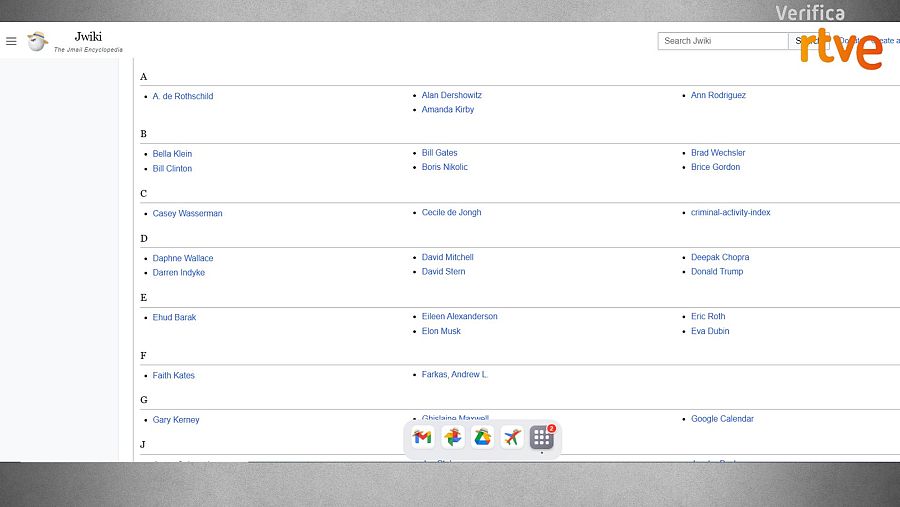Go to the Casey Wasserman page

[187, 213]
